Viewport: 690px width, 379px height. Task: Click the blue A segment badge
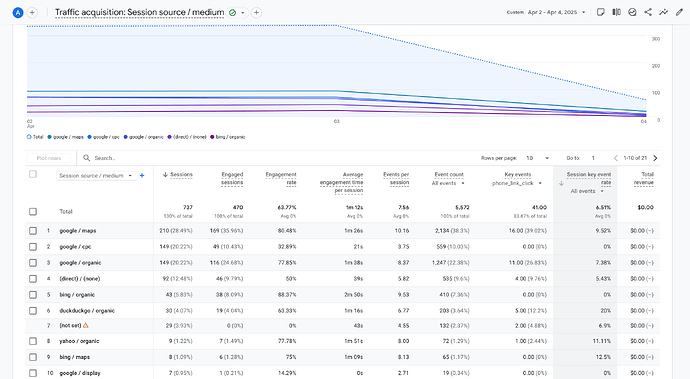[18, 13]
